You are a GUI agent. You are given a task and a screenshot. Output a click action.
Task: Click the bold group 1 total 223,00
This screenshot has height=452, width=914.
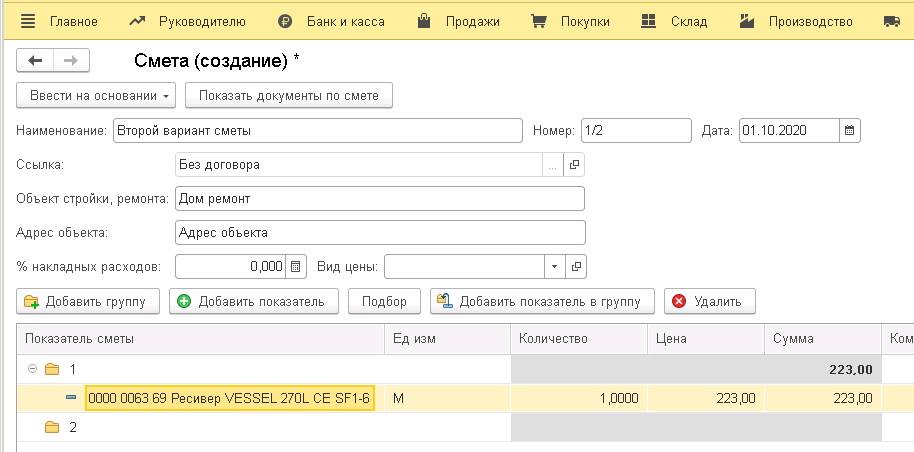850,369
